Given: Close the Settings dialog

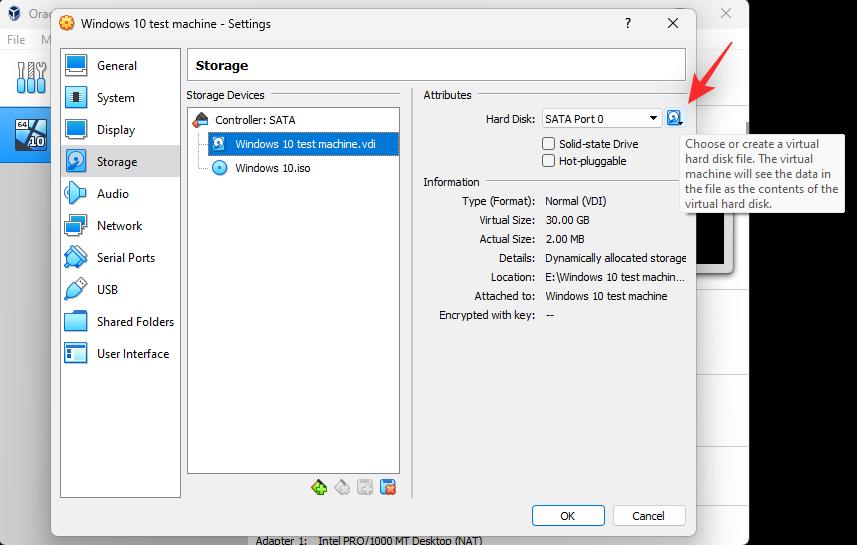Looking at the screenshot, I should 673,24.
